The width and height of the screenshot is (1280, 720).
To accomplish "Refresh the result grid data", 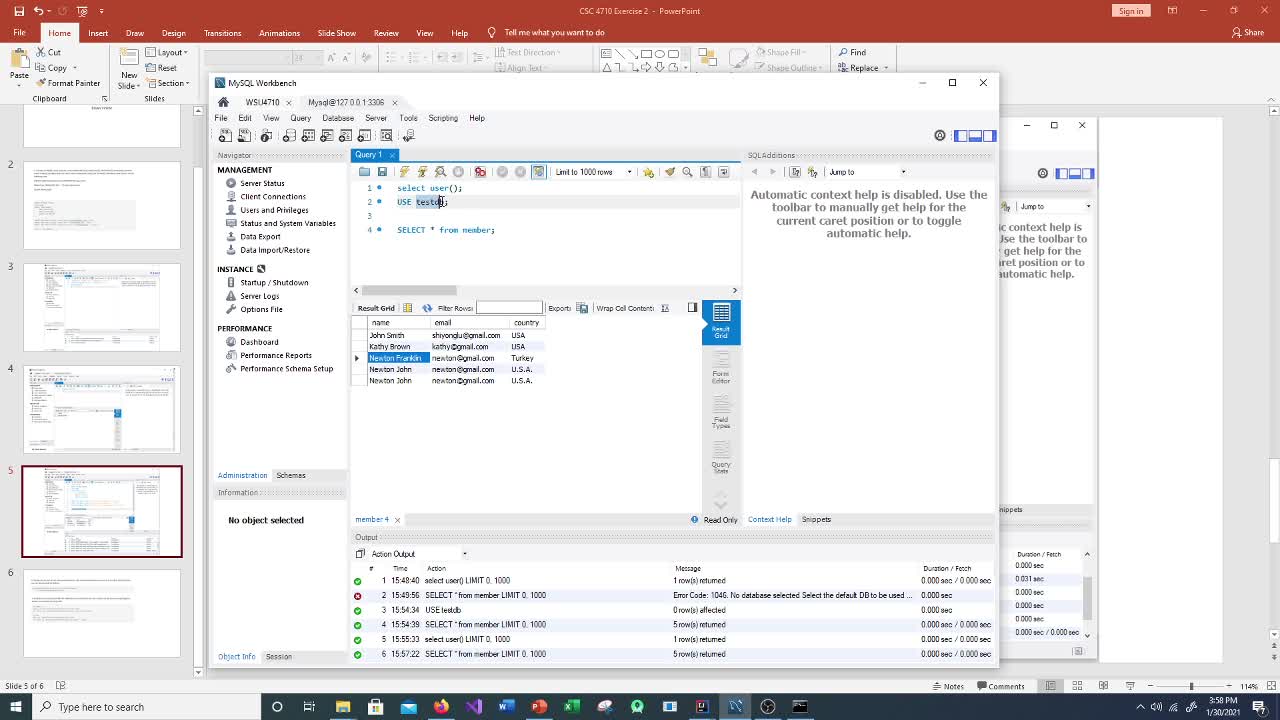I will [427, 308].
